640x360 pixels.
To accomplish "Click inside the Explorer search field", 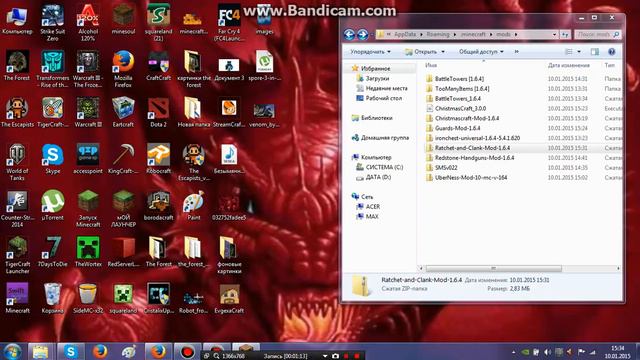I will click(598, 35).
